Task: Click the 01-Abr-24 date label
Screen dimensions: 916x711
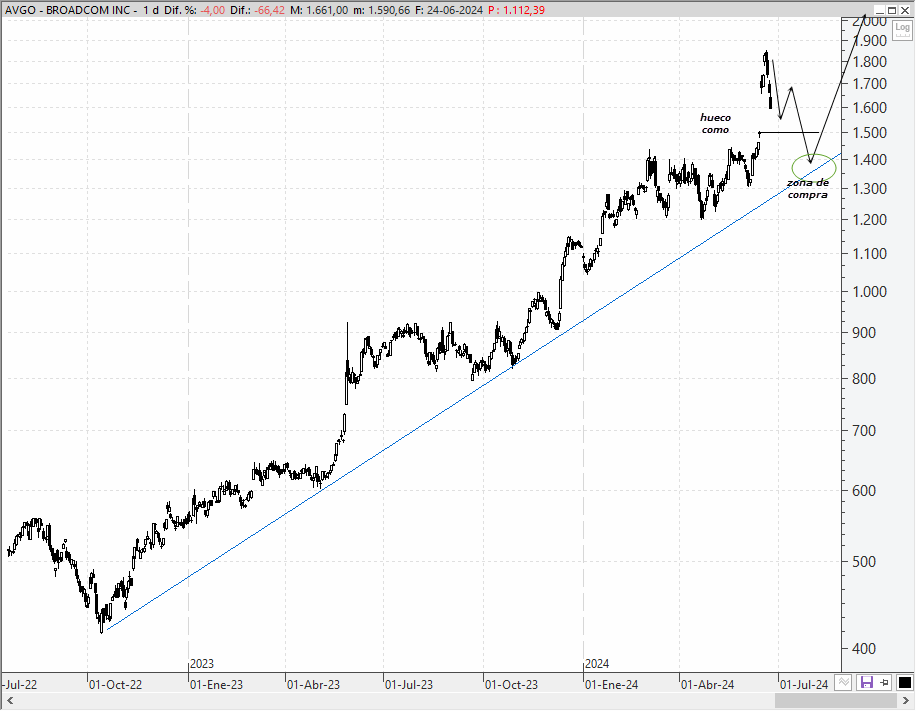Action: click(x=707, y=685)
